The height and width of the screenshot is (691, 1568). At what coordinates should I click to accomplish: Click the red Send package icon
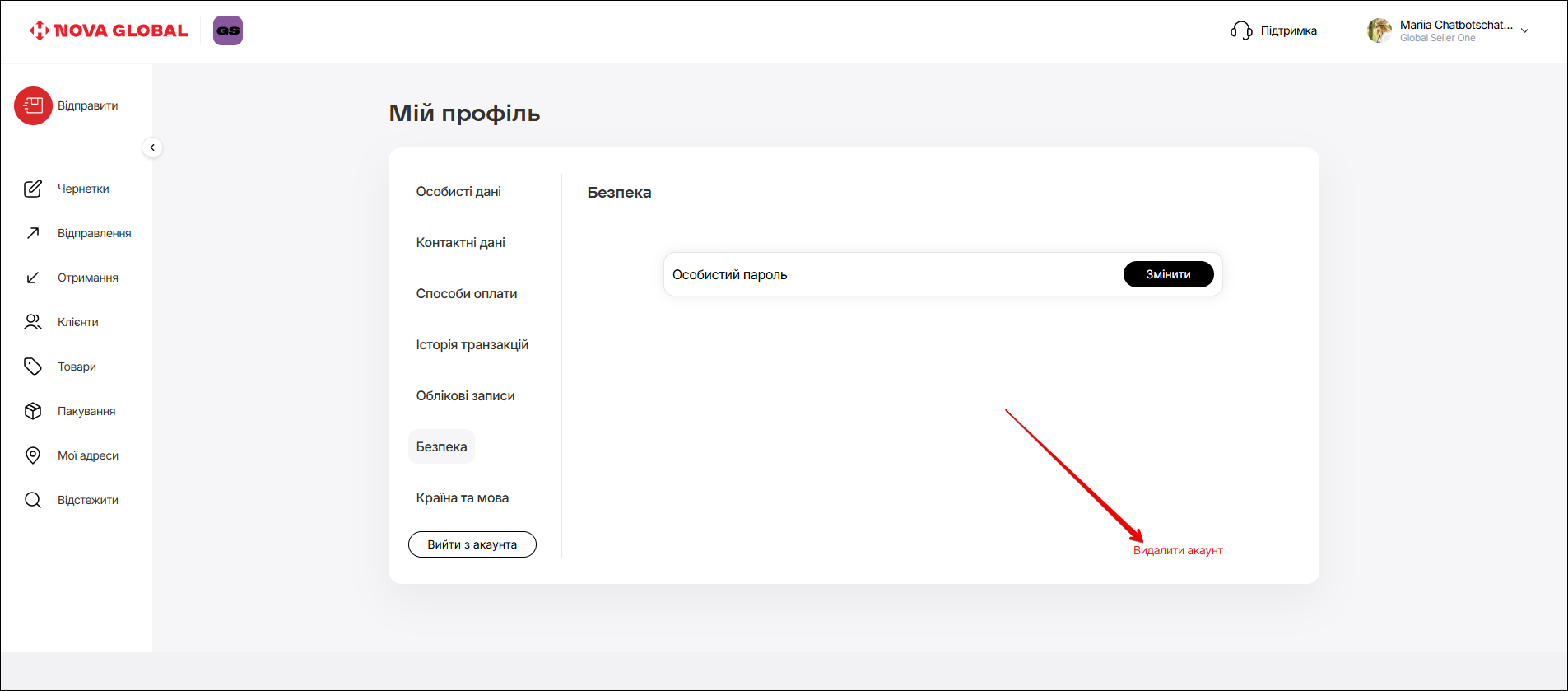tap(33, 105)
